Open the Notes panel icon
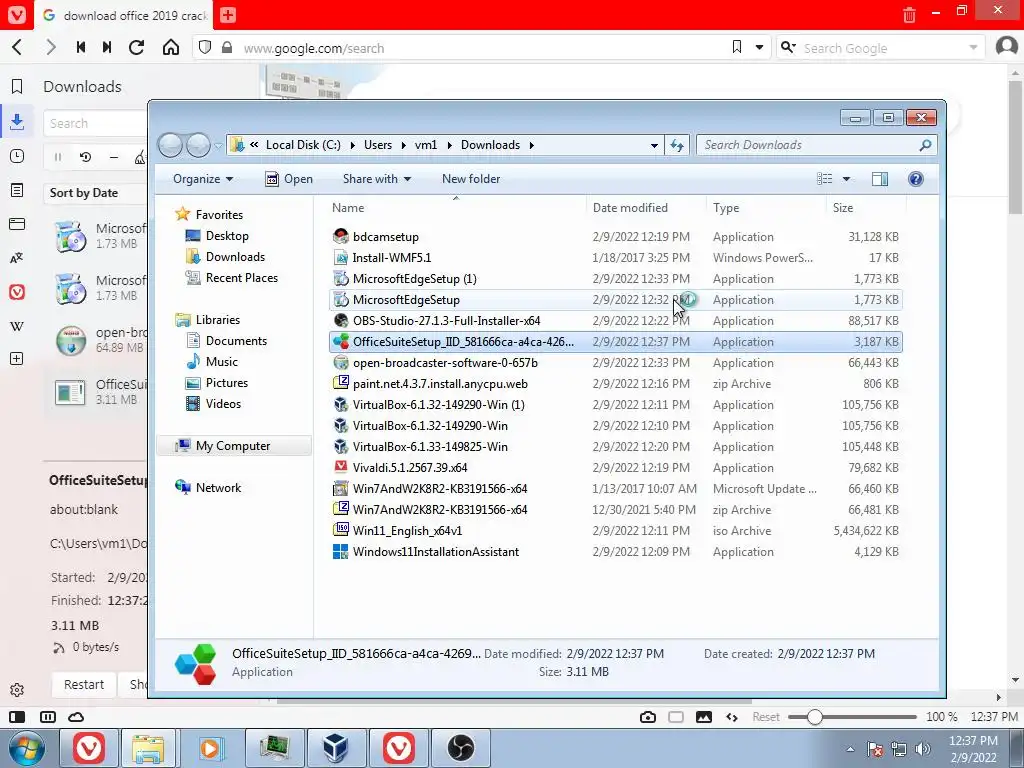 (x=17, y=190)
